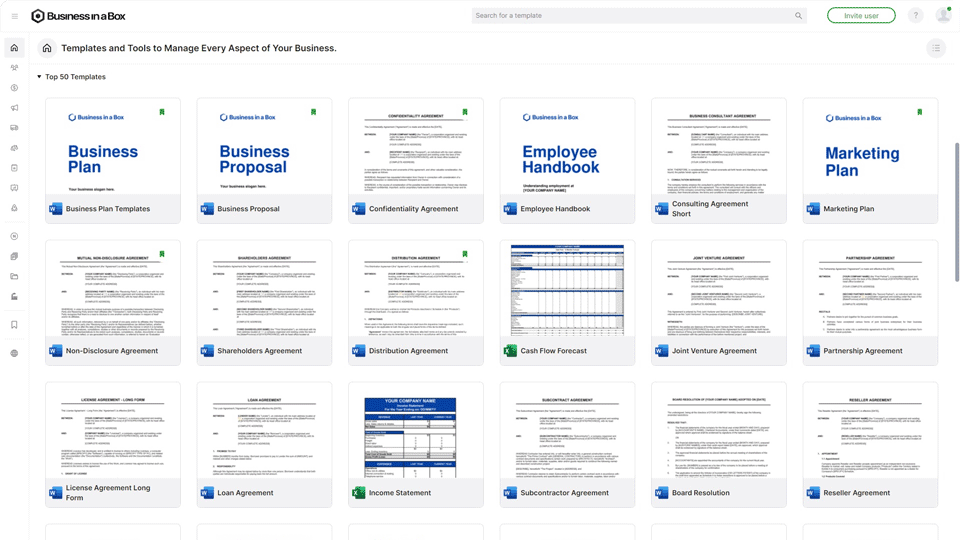The height and width of the screenshot is (540, 960).
Task: Click the home icon beside the page heading
Action: pos(47,48)
